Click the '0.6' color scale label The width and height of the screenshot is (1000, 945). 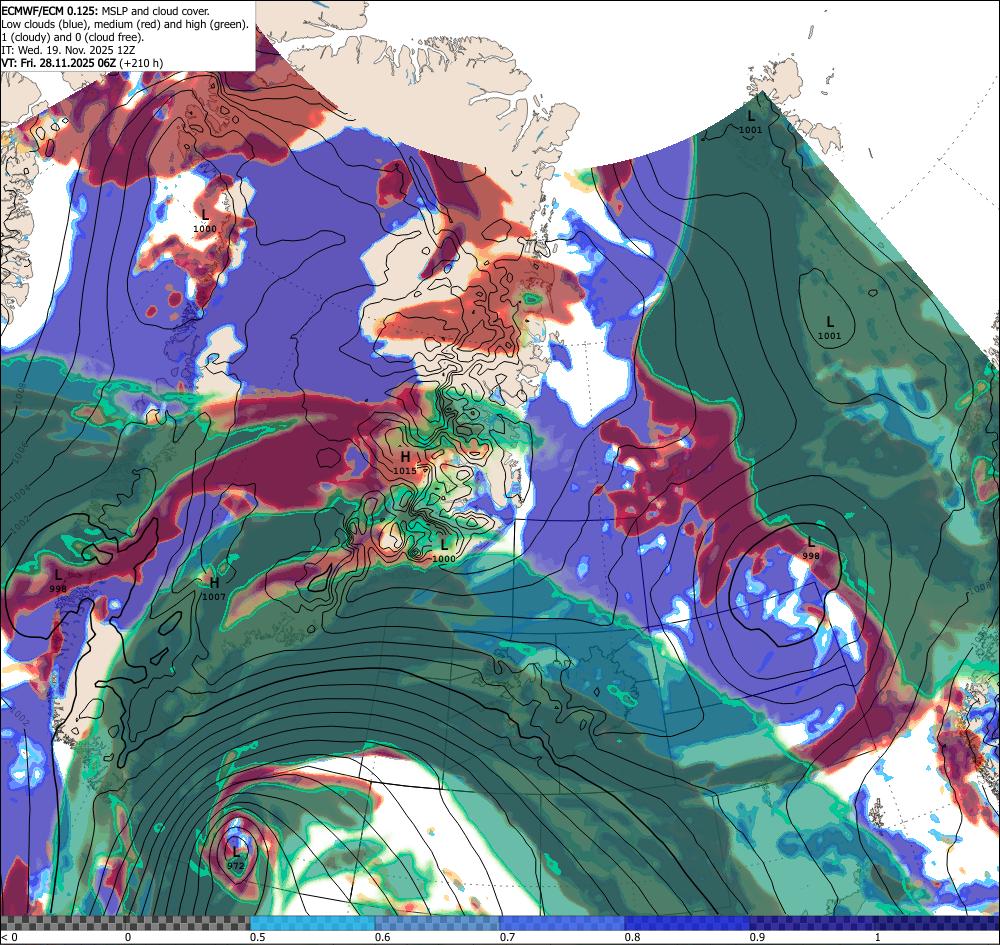tap(383, 937)
